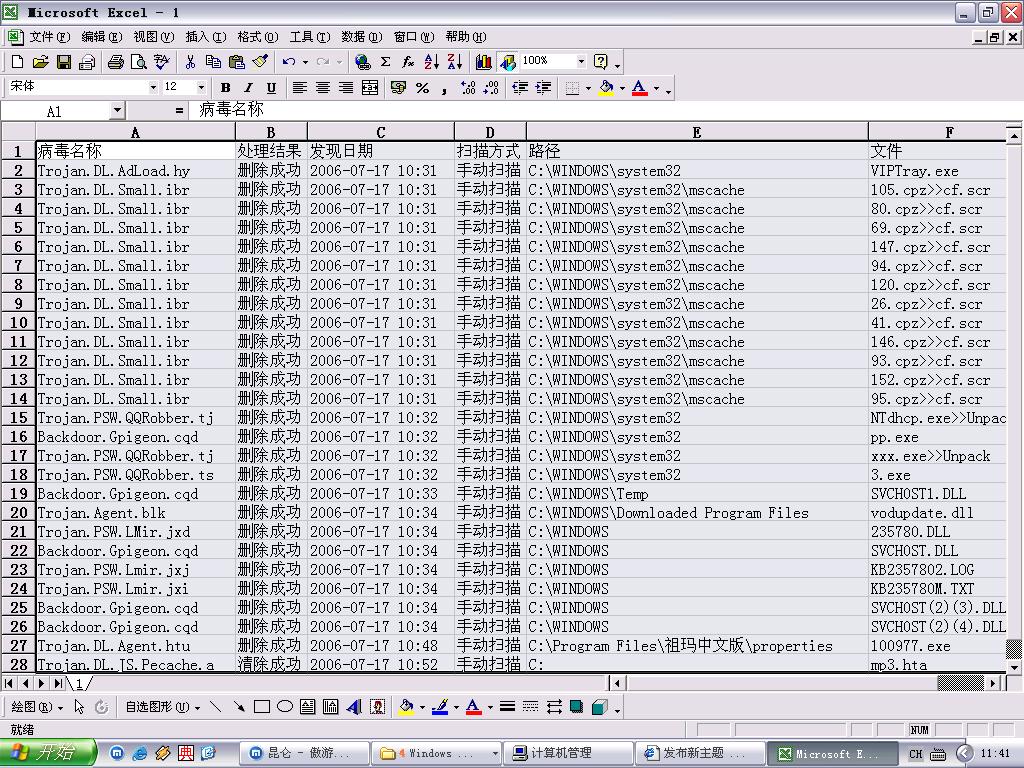Image resolution: width=1024 pixels, height=768 pixels.
Task: Open the zoom 100% dropdown
Action: tap(581, 62)
